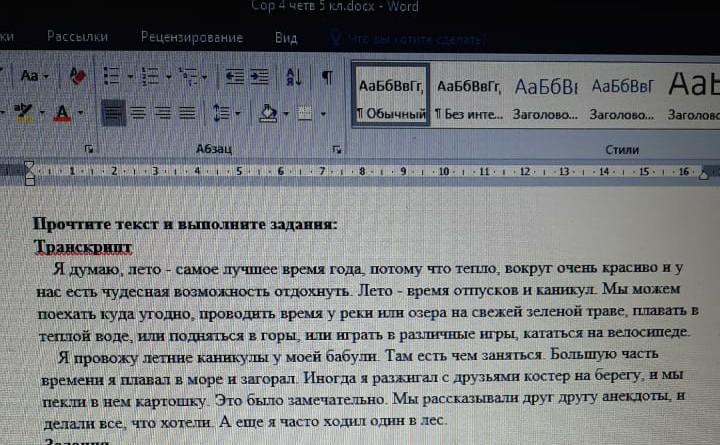Click the heading 'Прочтите текст и выполните задания:'
Viewport: 720px width, 445px height.
[x=185, y=224]
